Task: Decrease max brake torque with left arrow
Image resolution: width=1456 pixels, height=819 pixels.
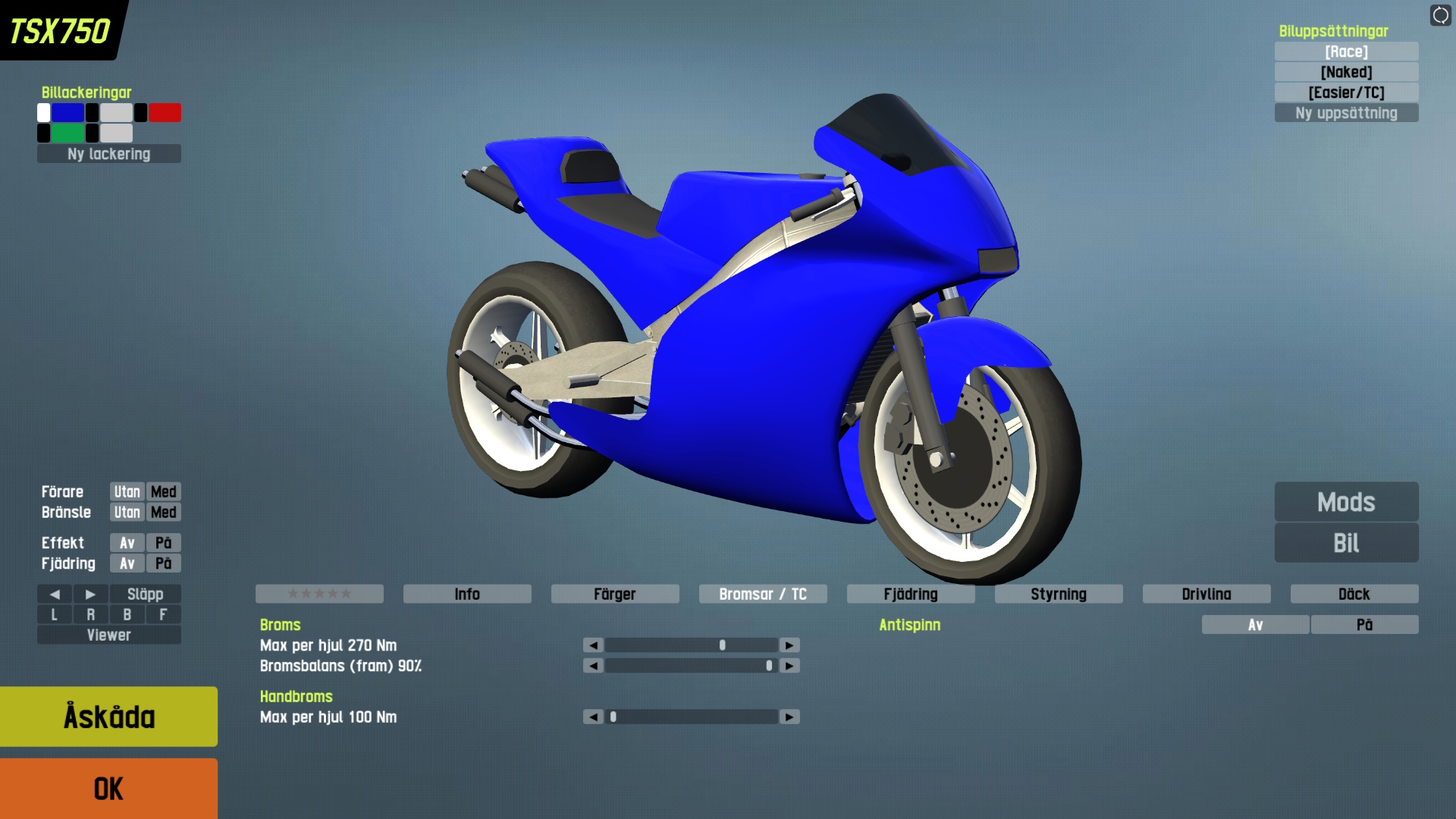Action: pyautogui.click(x=593, y=645)
